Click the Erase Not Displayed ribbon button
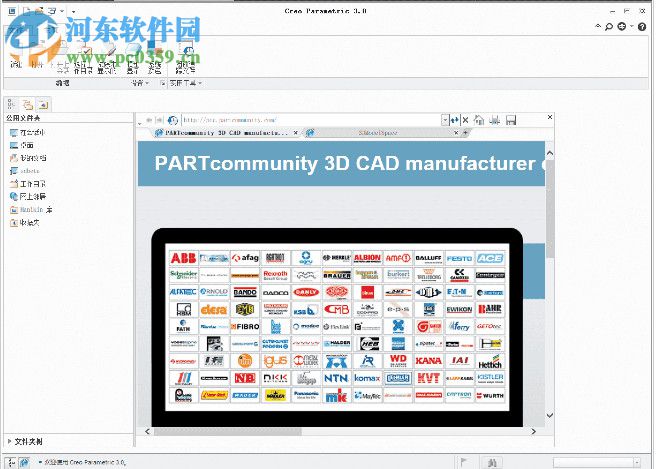The image size is (660, 469). [106, 57]
